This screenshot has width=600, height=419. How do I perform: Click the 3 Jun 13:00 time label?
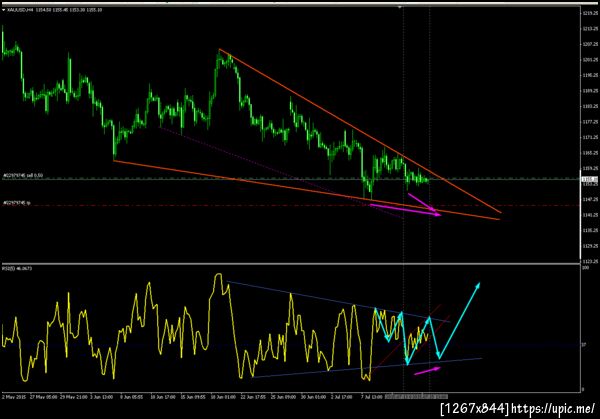click(102, 397)
